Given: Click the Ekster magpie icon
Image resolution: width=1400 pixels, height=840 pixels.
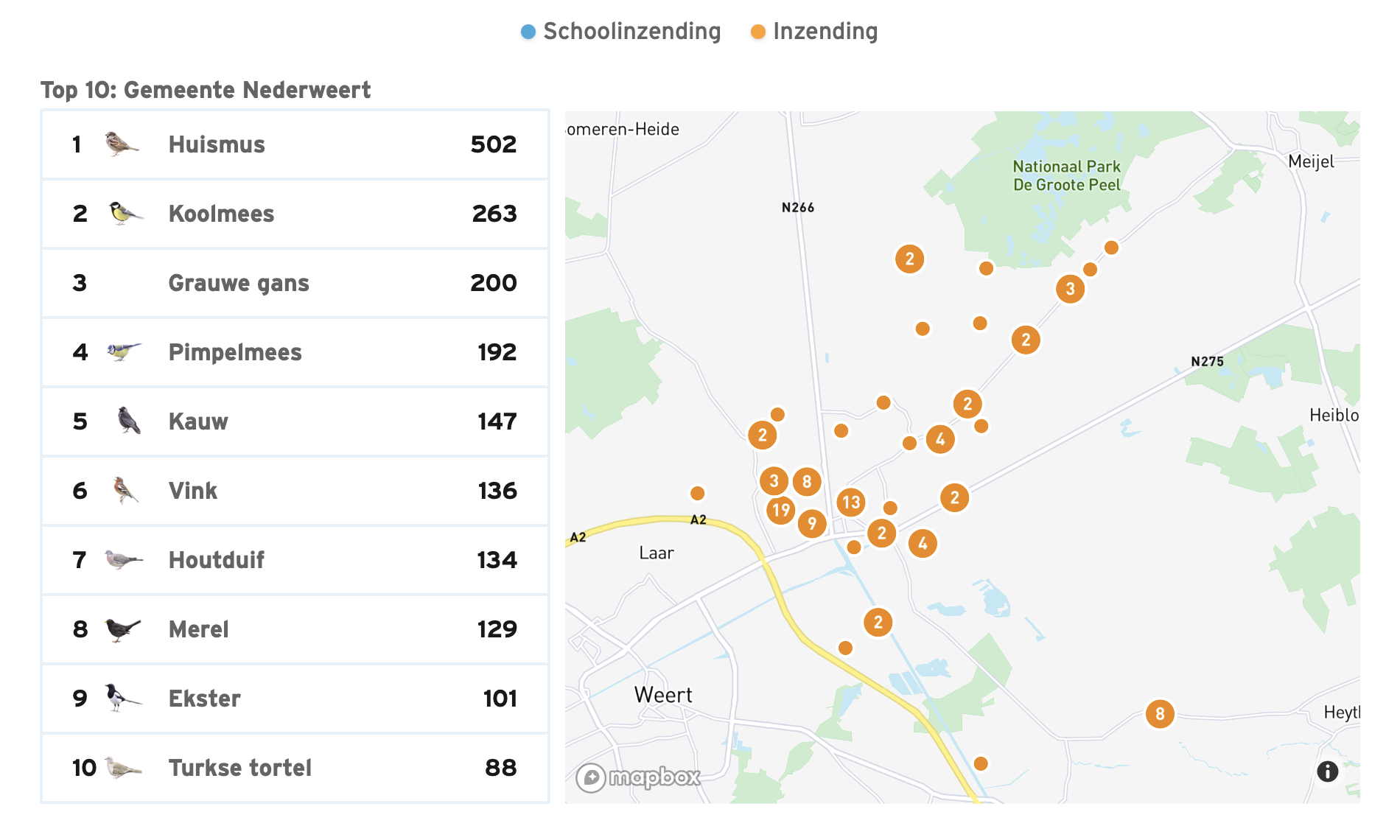Looking at the screenshot, I should click(122, 697).
